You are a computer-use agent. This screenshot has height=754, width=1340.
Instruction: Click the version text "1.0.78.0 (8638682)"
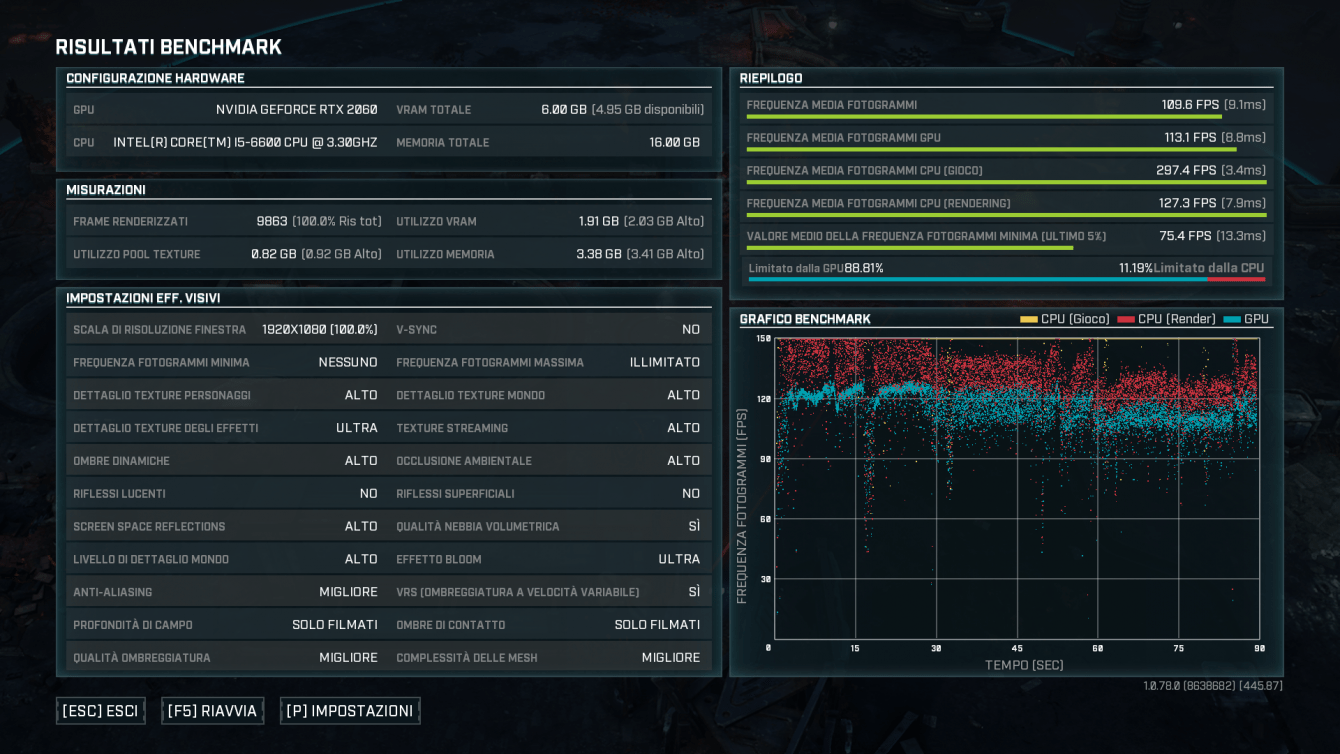[1192, 686]
